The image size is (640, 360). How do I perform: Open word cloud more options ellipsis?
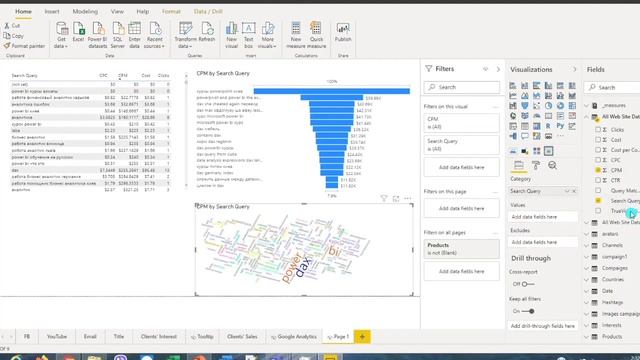click(408, 198)
